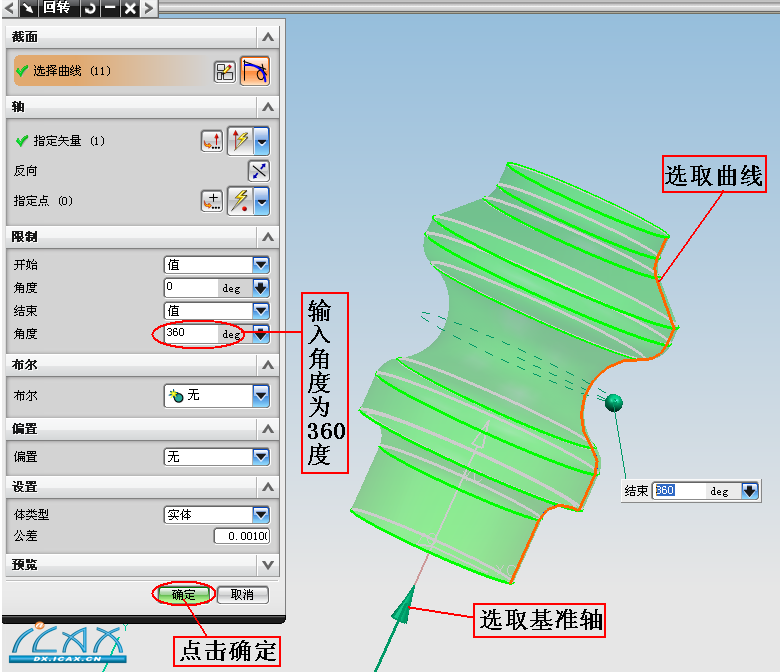
Task: Open the 体类型 body type dropdown
Action: click(x=260, y=515)
